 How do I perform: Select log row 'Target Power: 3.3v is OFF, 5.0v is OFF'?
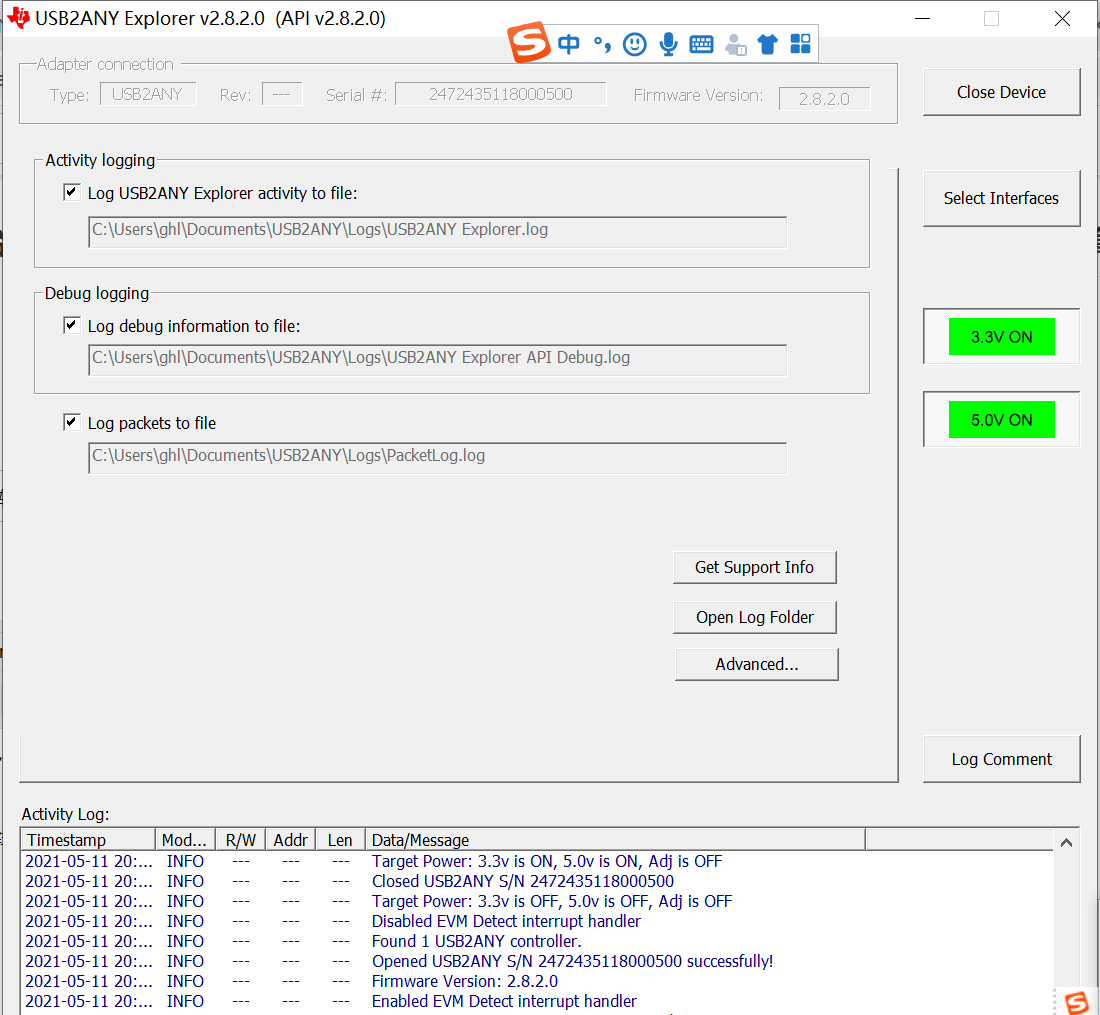(x=537, y=901)
